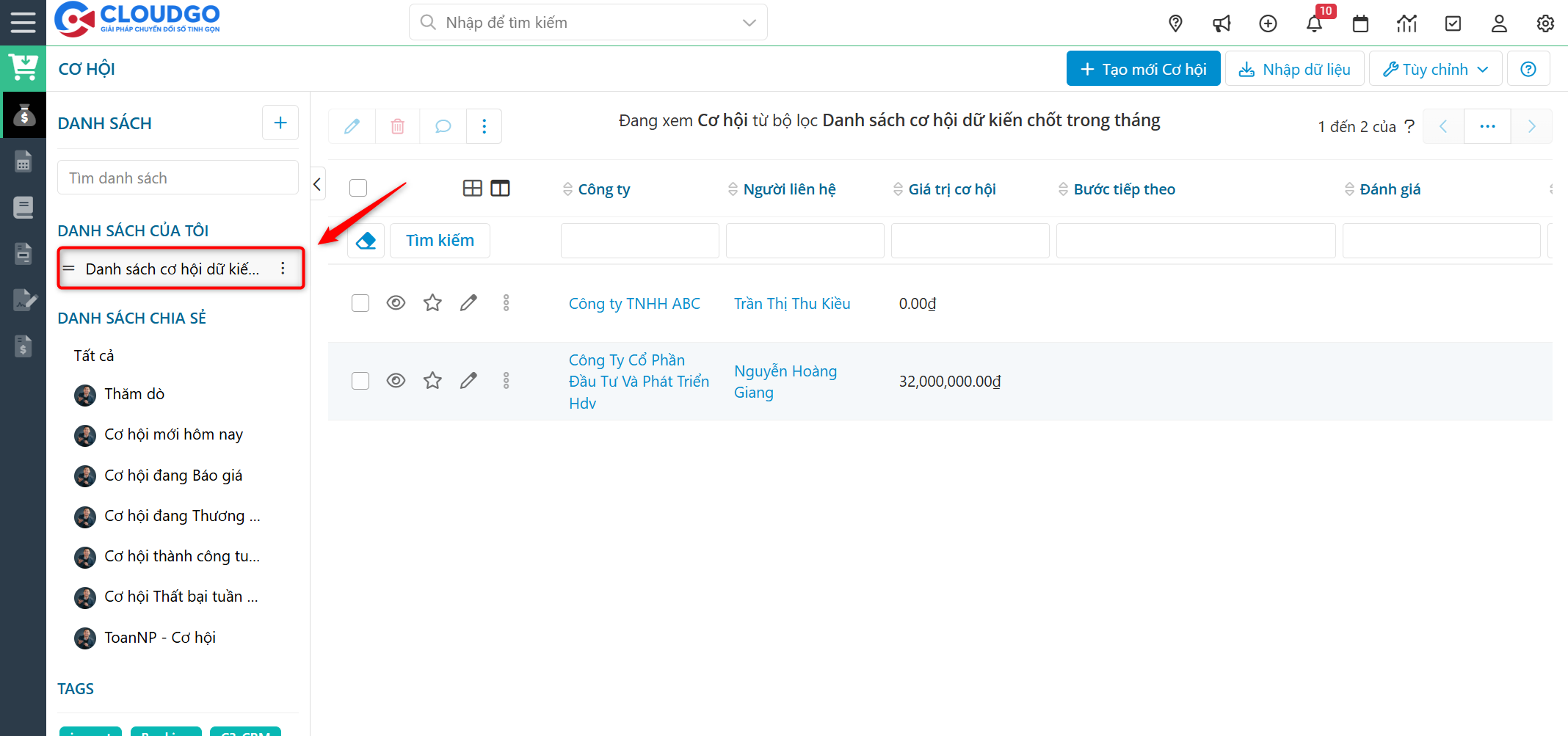The height and width of the screenshot is (736, 1568).
Task: Open the Thăm dò shared list
Action: (134, 394)
